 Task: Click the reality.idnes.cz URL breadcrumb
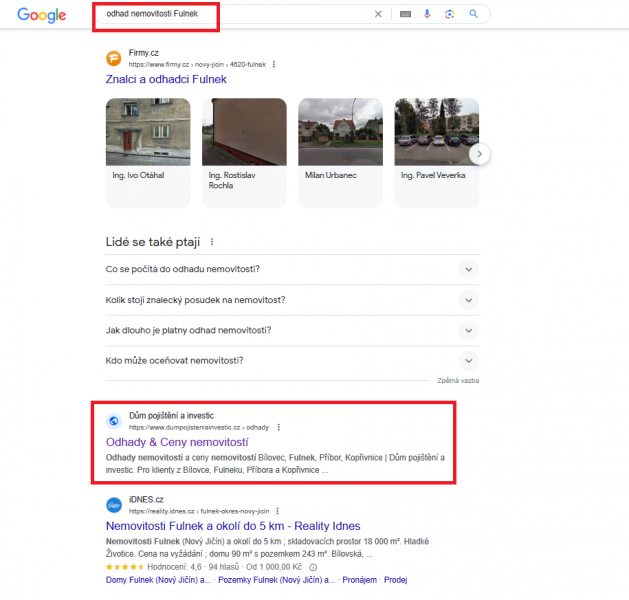pyautogui.click(x=199, y=511)
